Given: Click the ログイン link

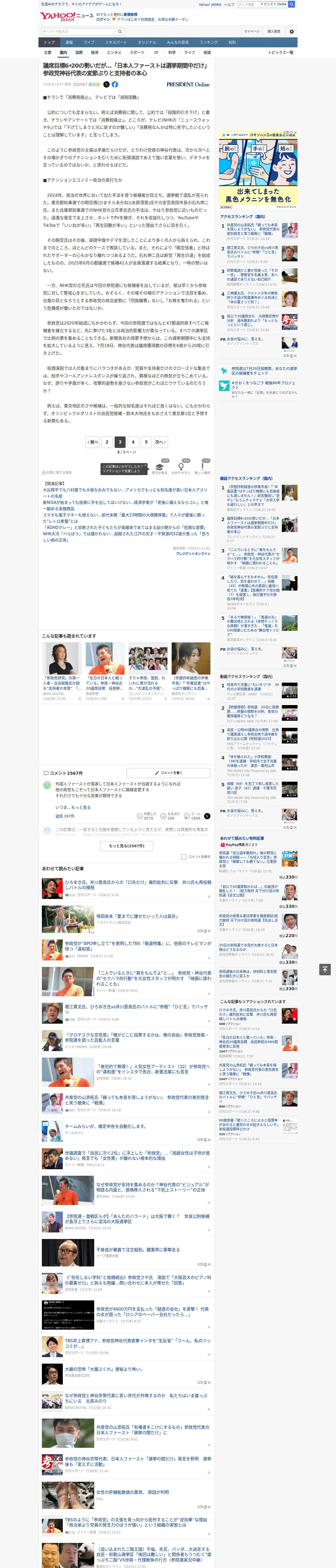Looking at the screenshot, I should pyautogui.click(x=103, y=20).
